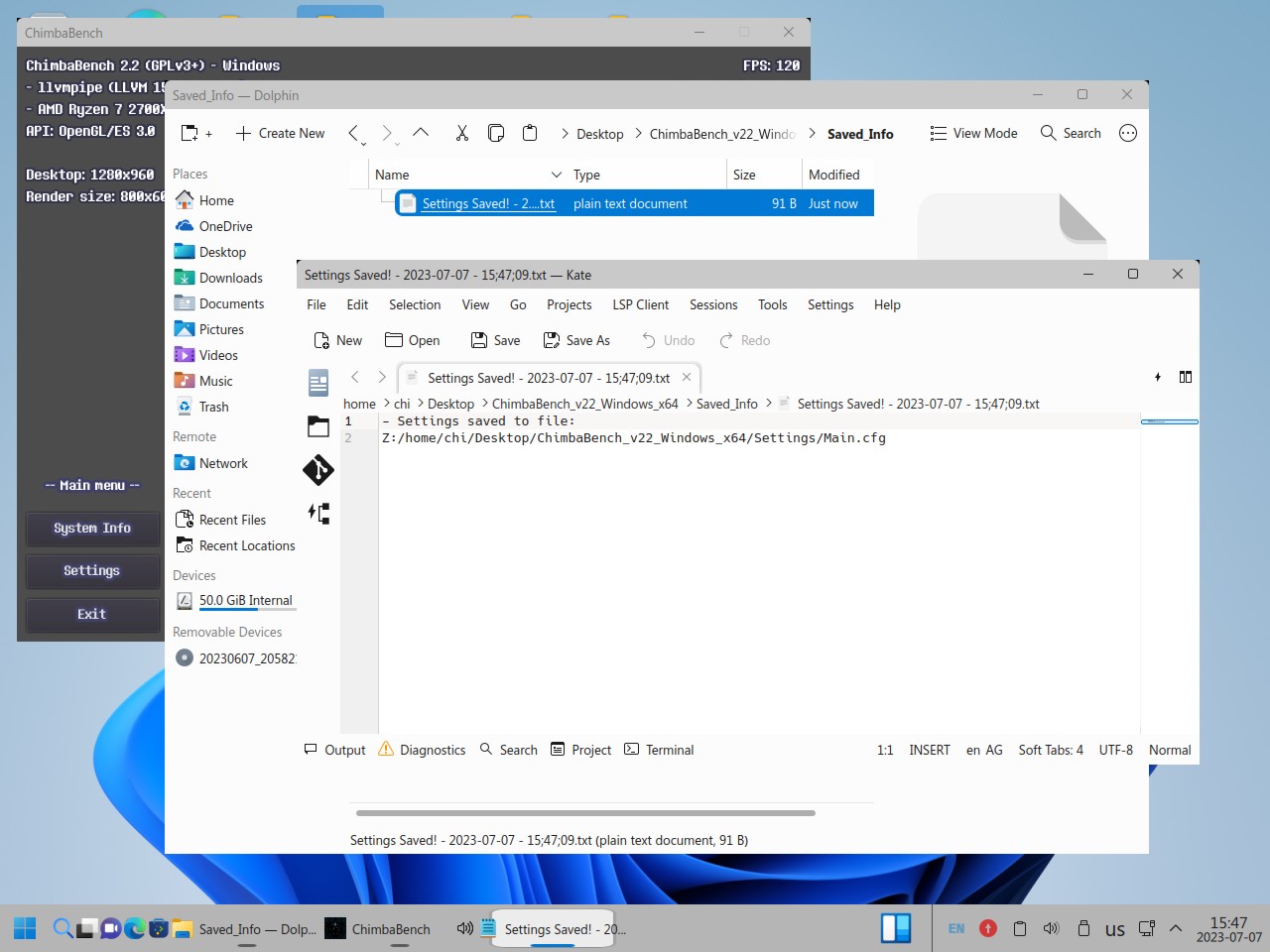The image size is (1270, 952).
Task: Open the Sessions menu in Kate
Action: pos(713,304)
